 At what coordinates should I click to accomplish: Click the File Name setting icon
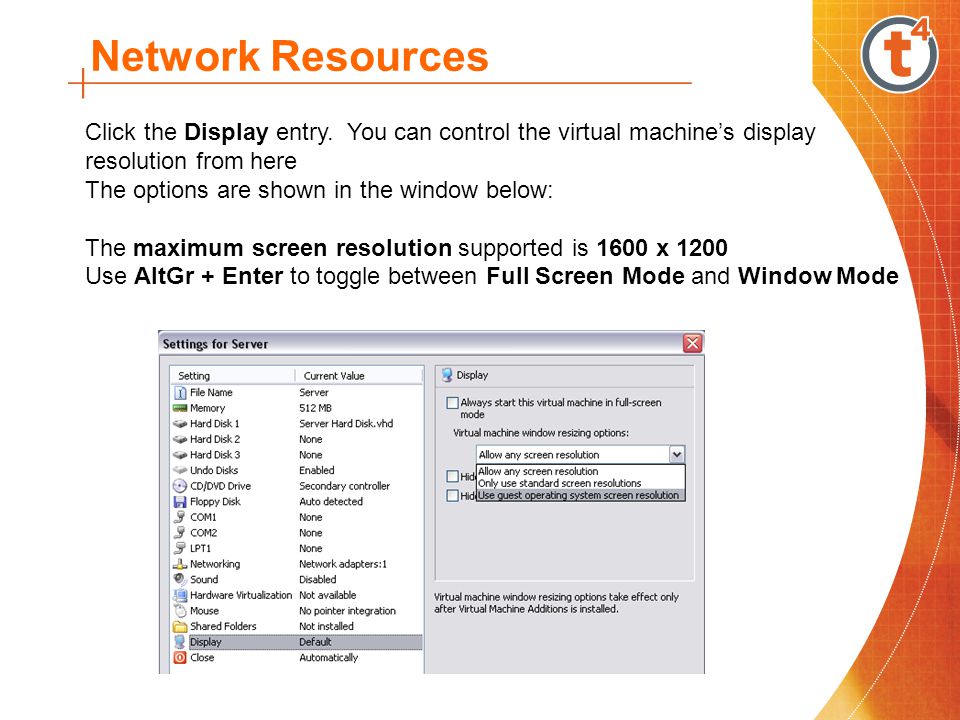click(180, 392)
